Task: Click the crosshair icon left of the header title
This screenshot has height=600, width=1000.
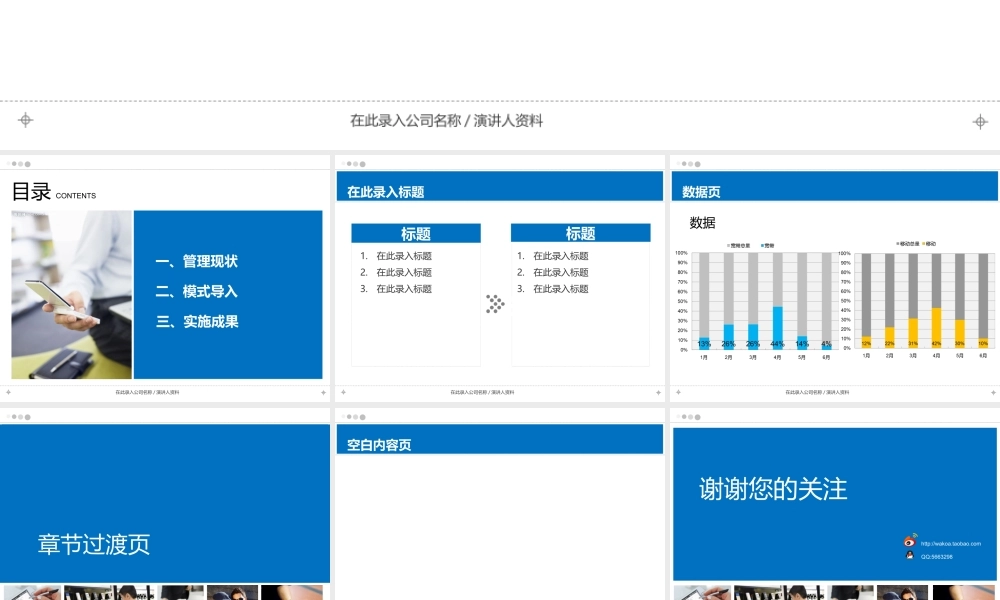Action: click(26, 120)
